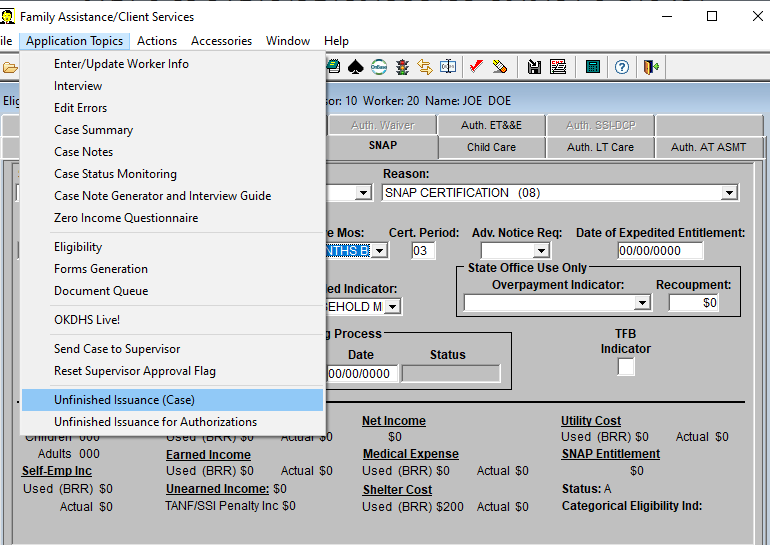Choose Send Case to Supervisor
The image size is (770, 545).
172,349
